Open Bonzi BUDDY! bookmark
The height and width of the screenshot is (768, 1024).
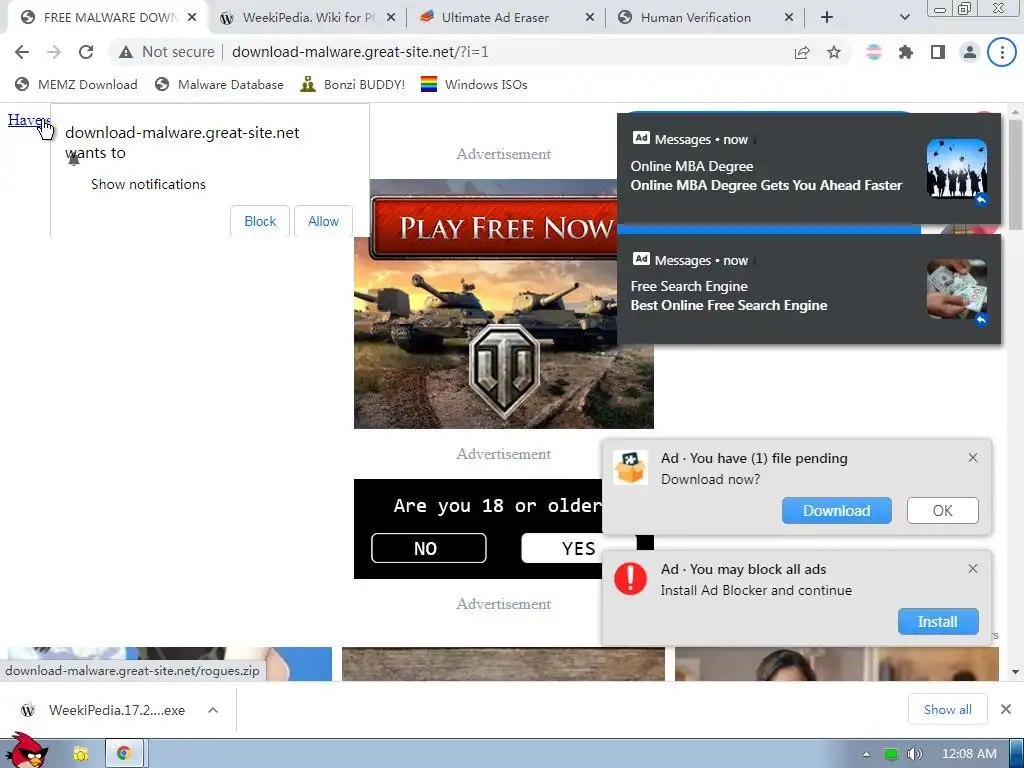pos(353,84)
